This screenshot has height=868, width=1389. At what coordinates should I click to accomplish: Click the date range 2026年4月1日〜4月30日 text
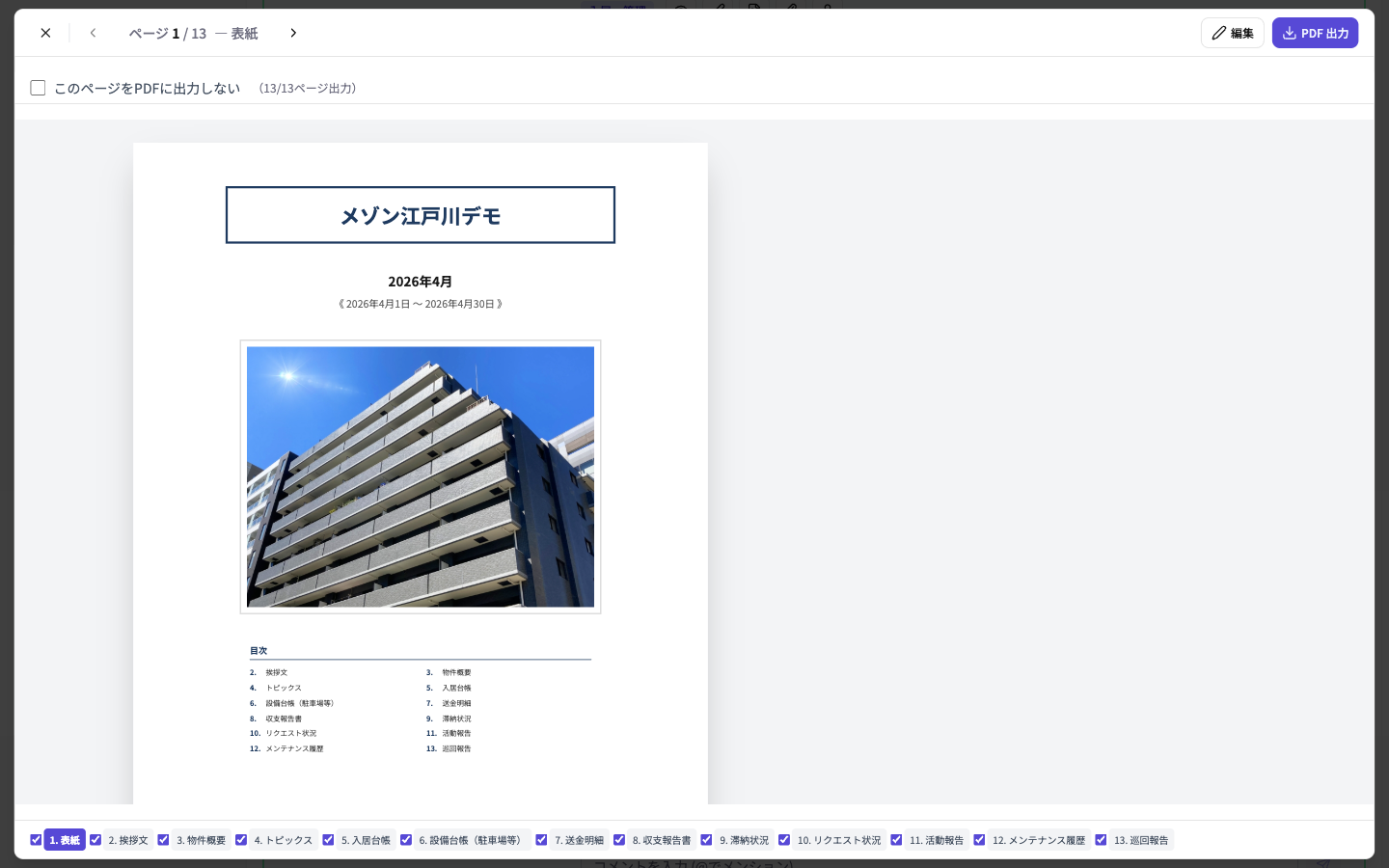[x=421, y=304]
